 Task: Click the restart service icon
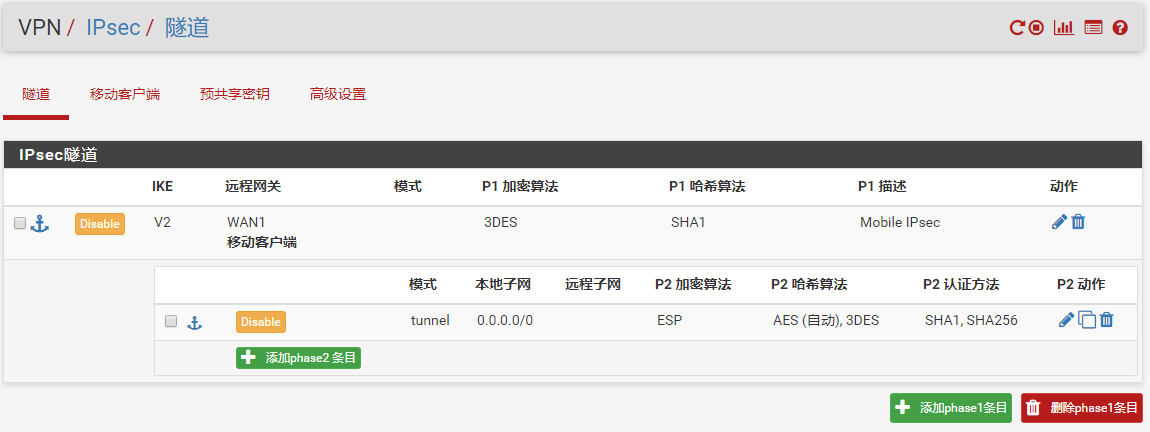tap(1017, 28)
